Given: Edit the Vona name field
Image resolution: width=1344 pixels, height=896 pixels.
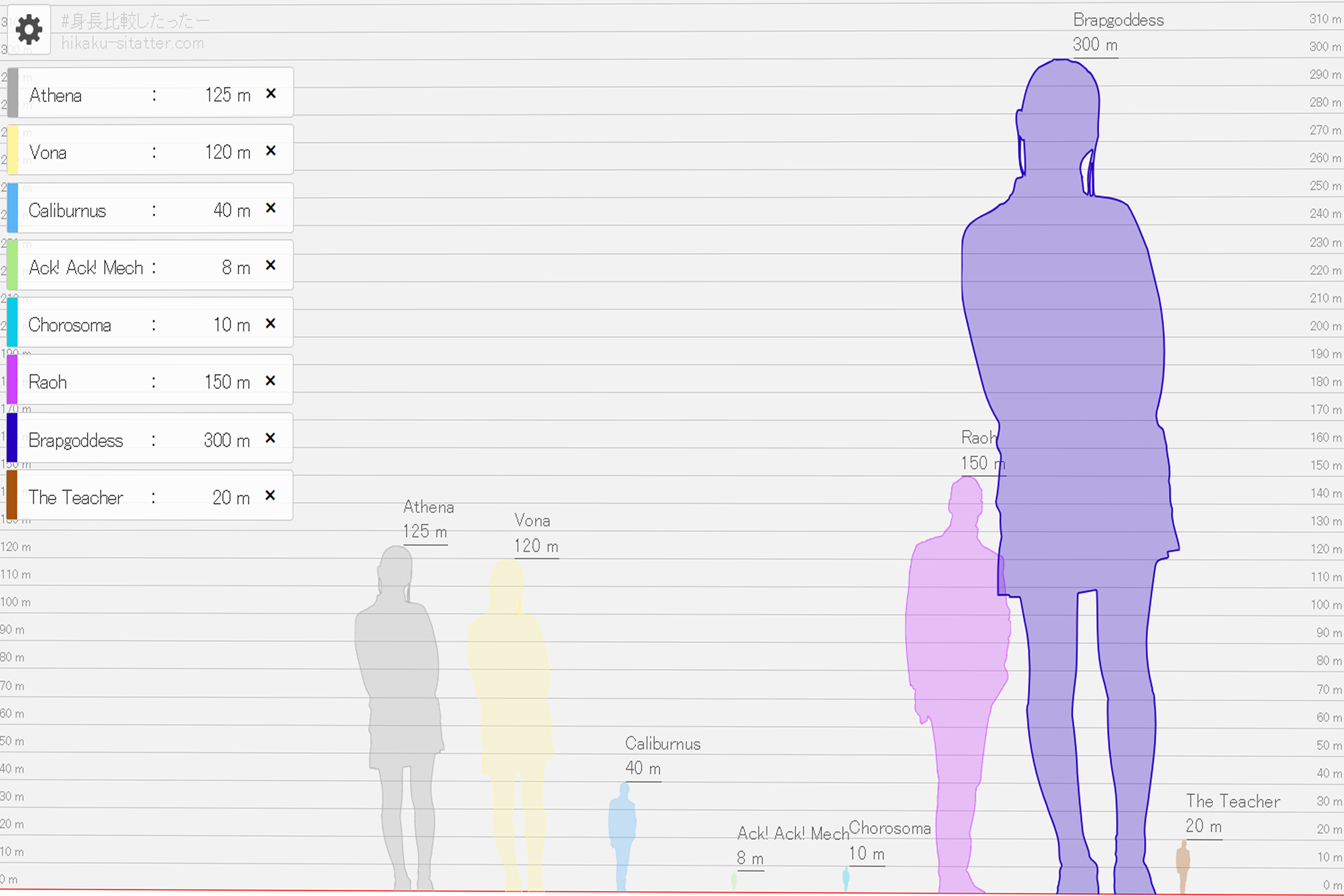Looking at the screenshot, I should click(48, 153).
